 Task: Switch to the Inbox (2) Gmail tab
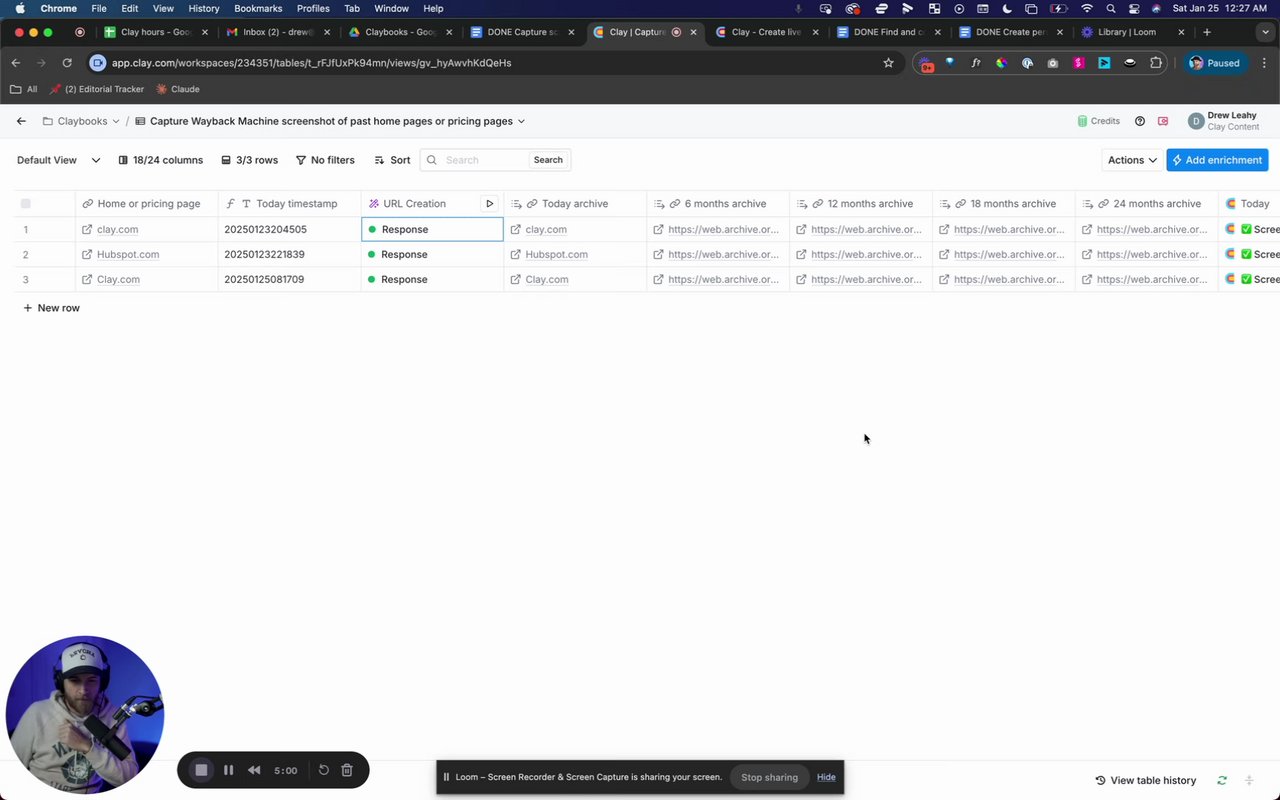[x=277, y=32]
